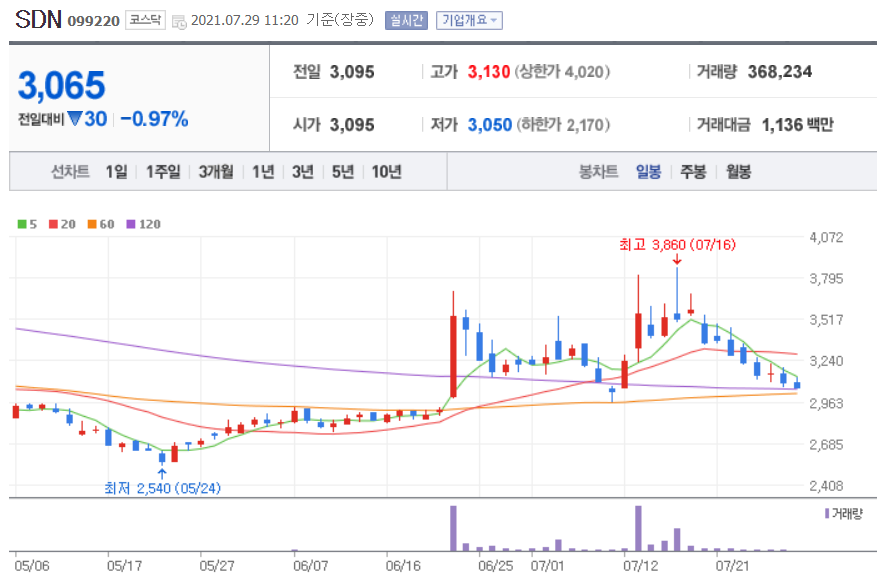Click the 3,240 price axis label
The height and width of the screenshot is (583, 877).
[826, 361]
